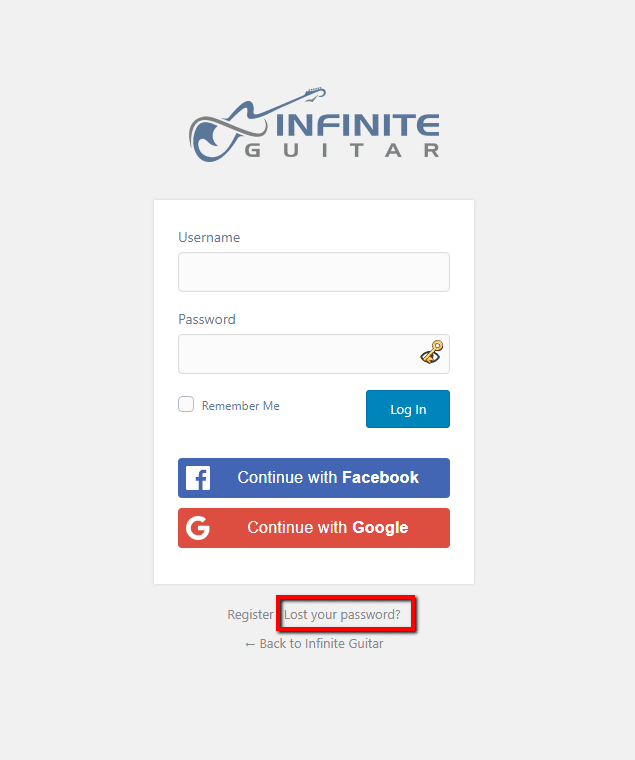Sign in using Continue with Google
Screen dimensions: 635x760
(x=314, y=528)
